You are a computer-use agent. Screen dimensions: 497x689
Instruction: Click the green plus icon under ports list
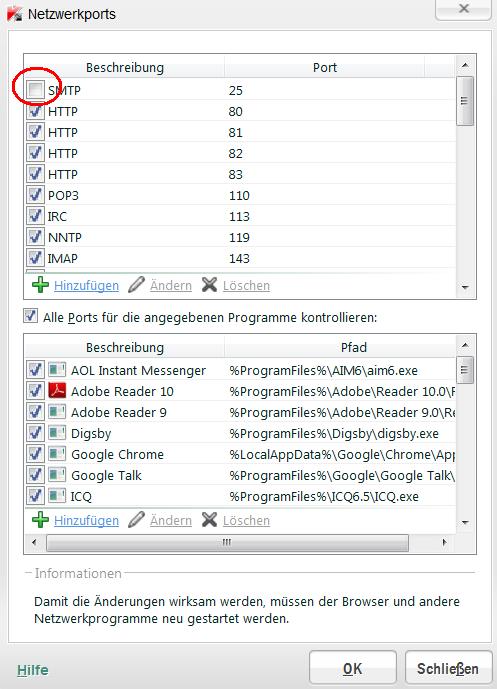coord(40,285)
